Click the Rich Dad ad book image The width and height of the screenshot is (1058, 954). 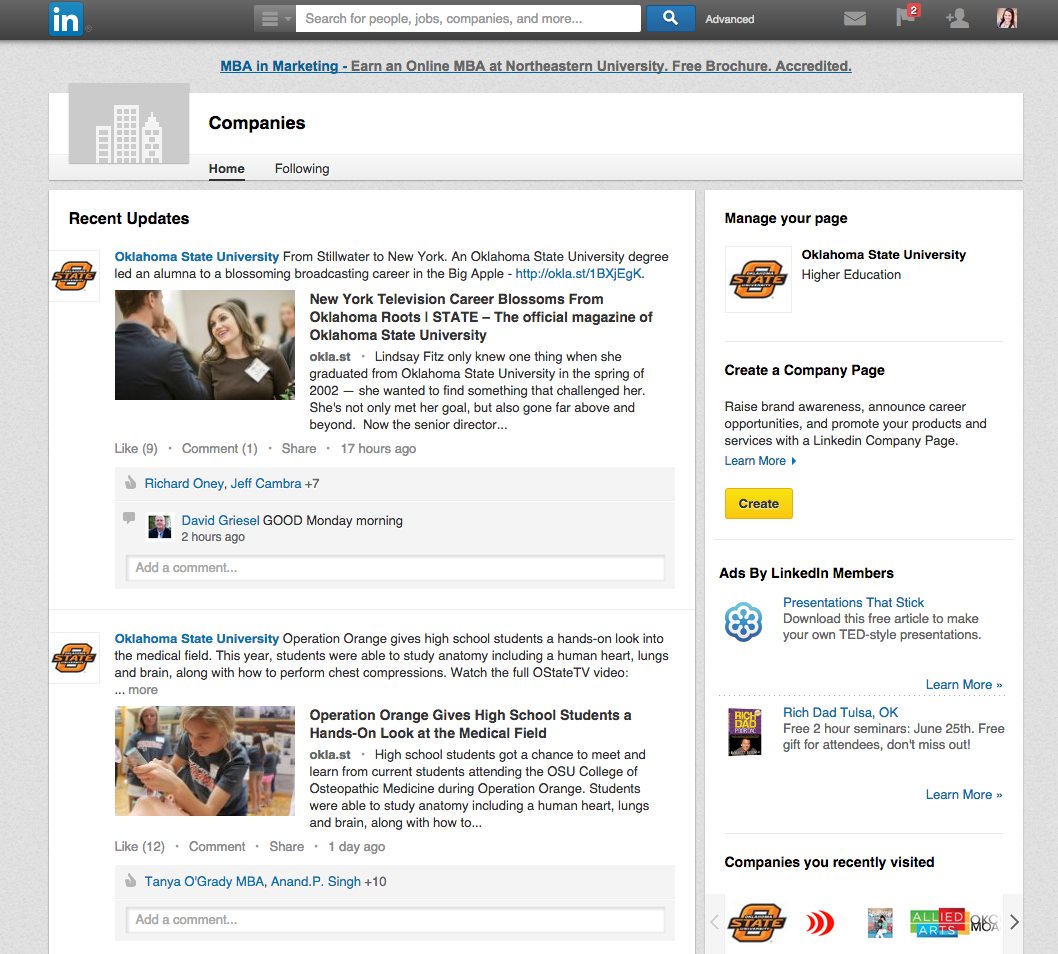745,731
